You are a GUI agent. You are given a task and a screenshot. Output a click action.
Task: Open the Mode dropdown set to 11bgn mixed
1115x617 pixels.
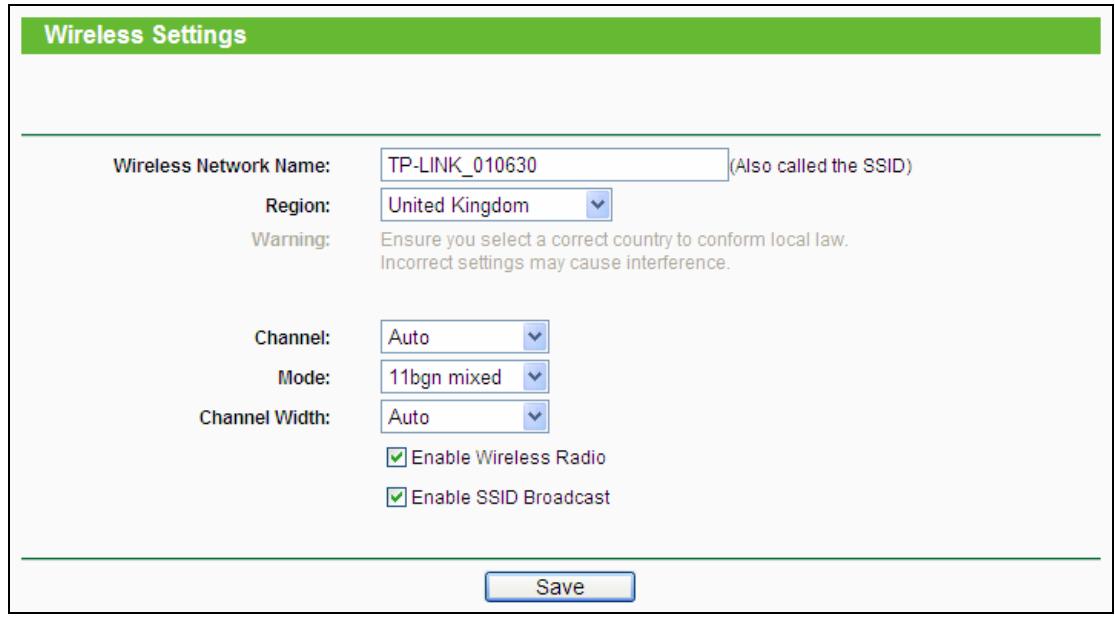[x=465, y=377]
